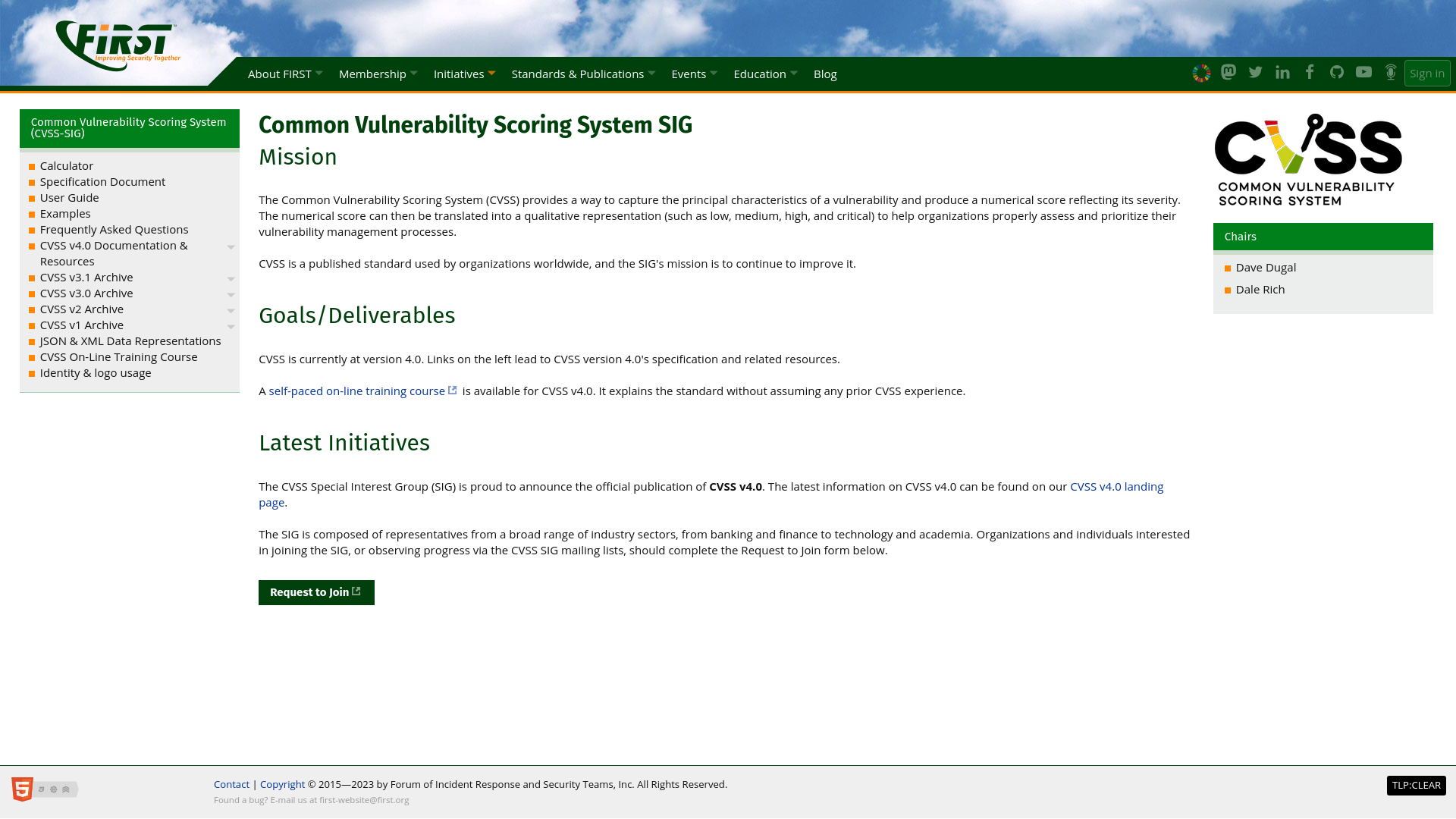Click external-link icon after training course link
This screenshot has height=819, width=1456.
point(453,391)
